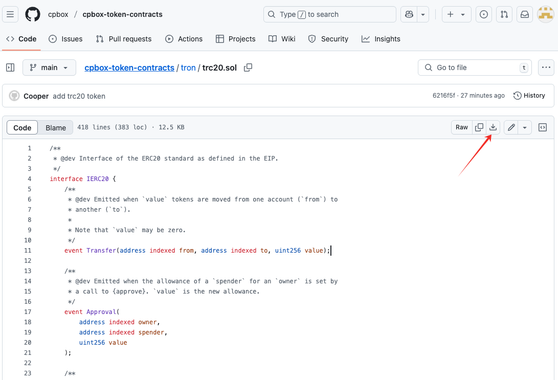Open pull requests icon in header
558x380 pixels.
tap(504, 14)
